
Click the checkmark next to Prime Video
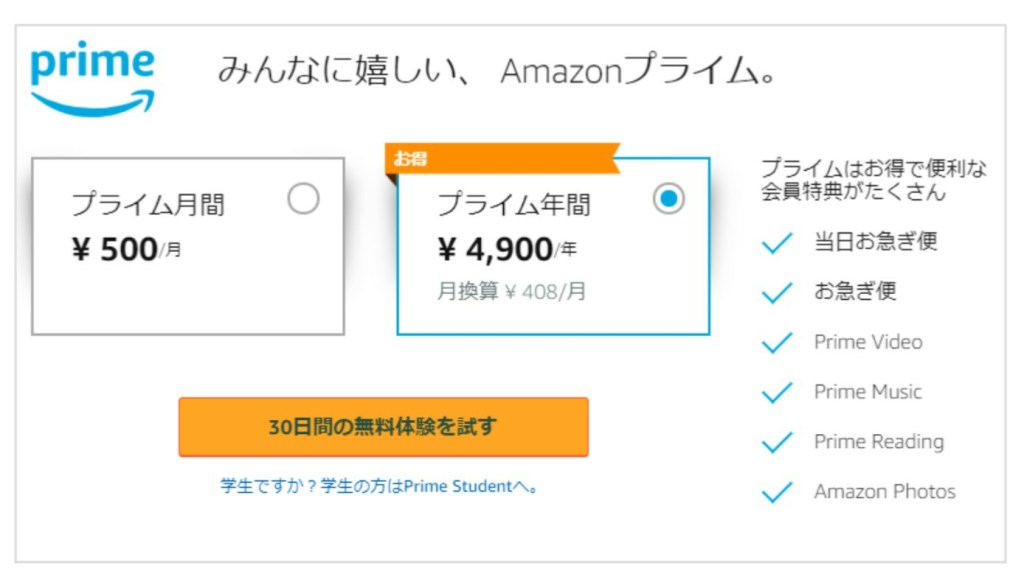coord(777,343)
